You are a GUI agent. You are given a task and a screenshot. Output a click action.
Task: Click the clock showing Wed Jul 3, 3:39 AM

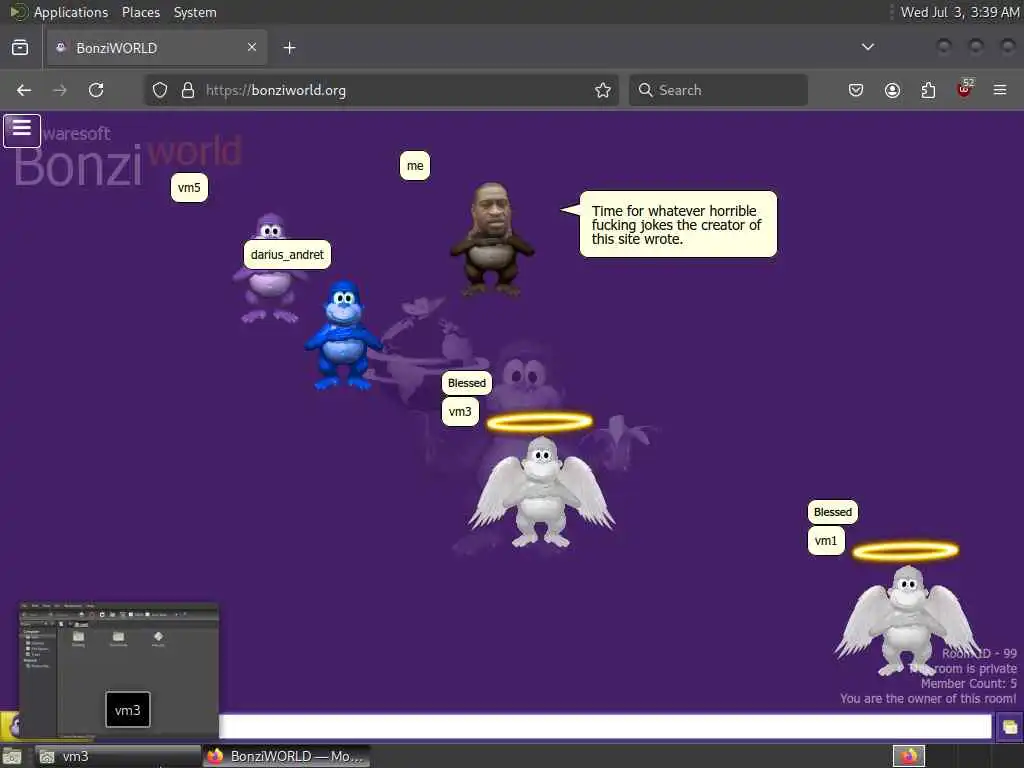click(959, 12)
